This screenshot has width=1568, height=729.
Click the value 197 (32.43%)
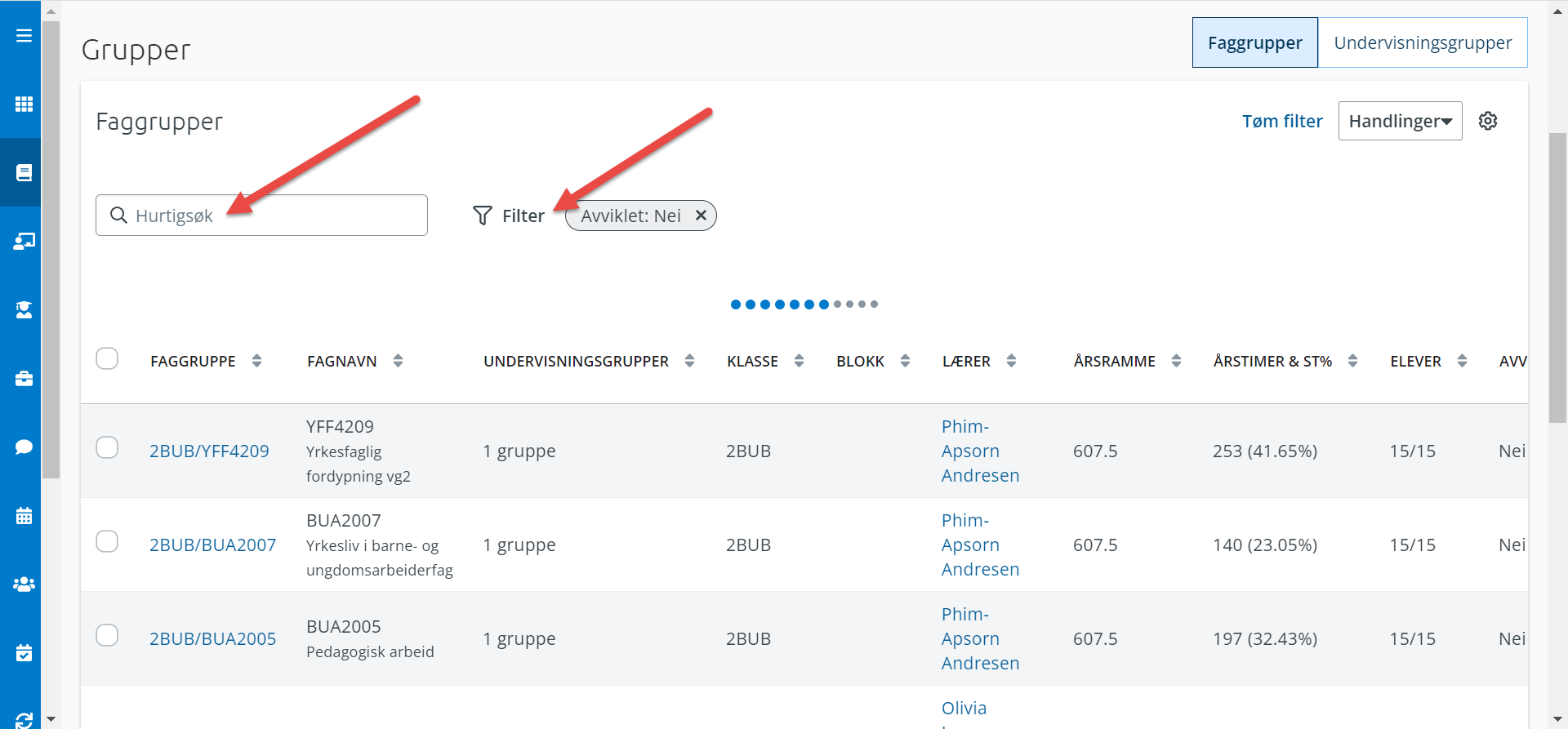(x=1265, y=638)
